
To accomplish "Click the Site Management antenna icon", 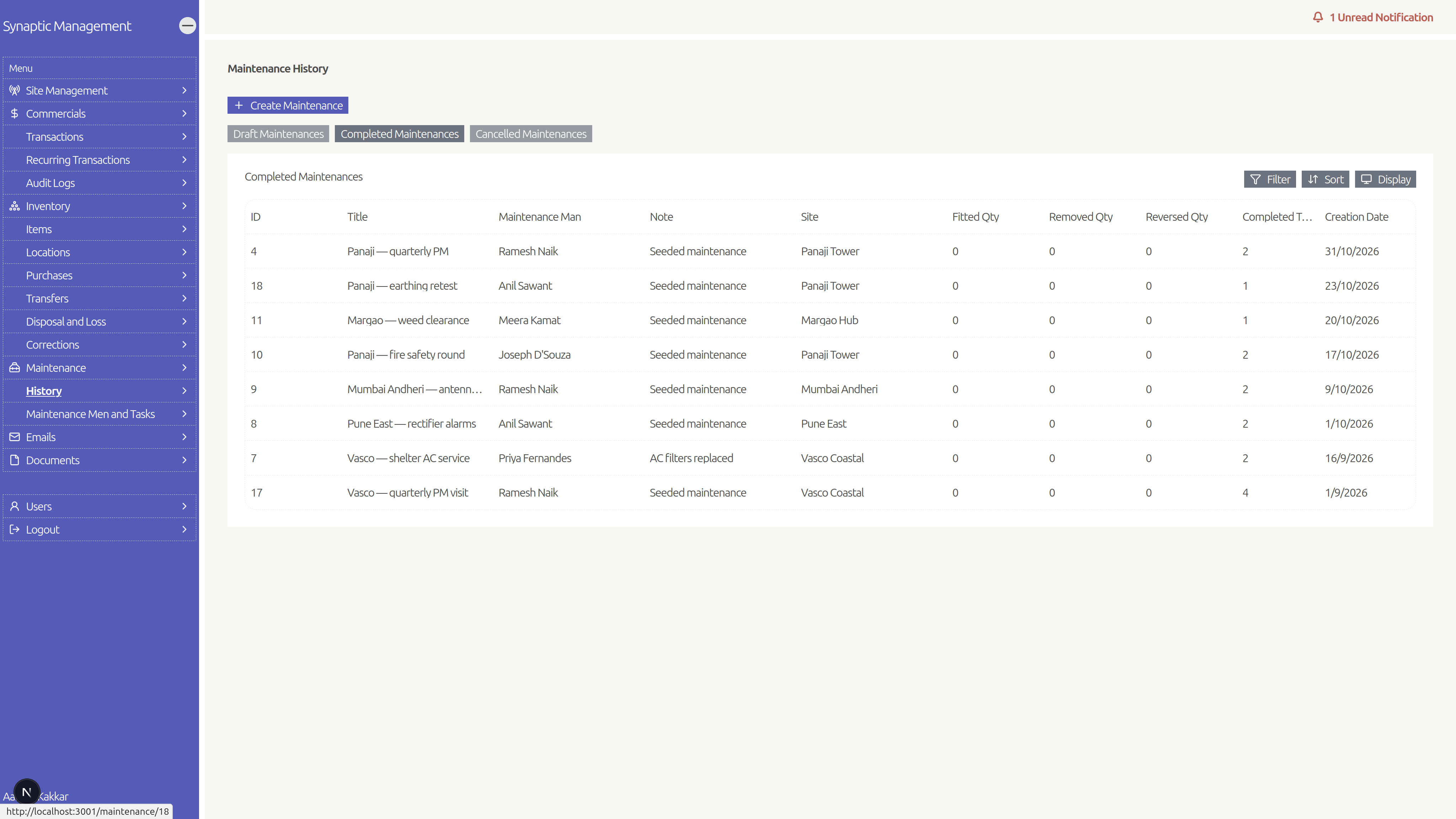I will point(15,90).
